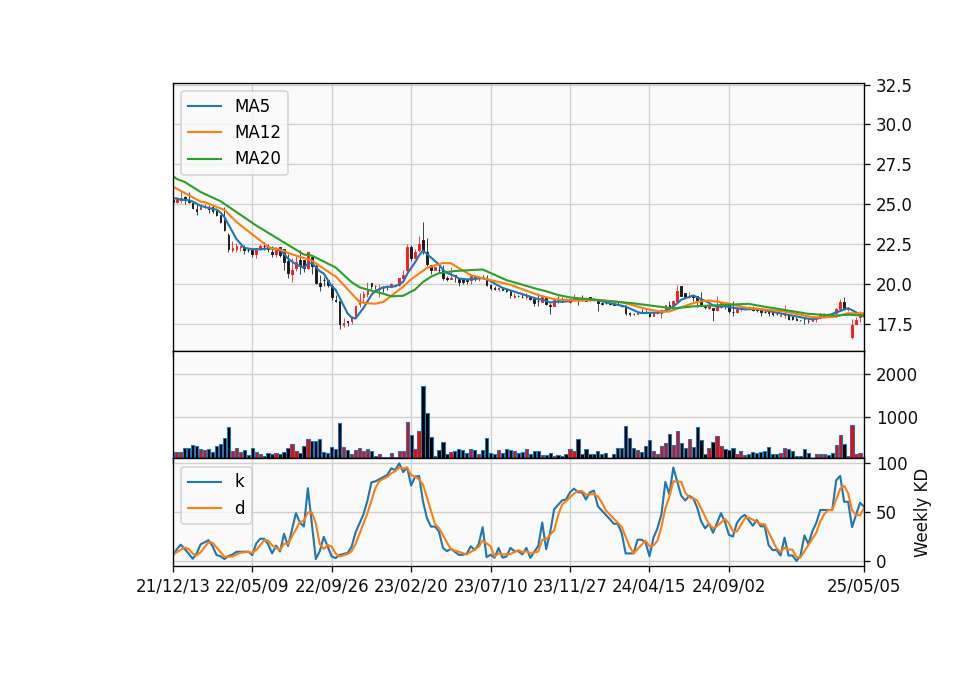Click the orange MA12 legend line sample
The height and width of the screenshot is (690, 960).
(204, 132)
